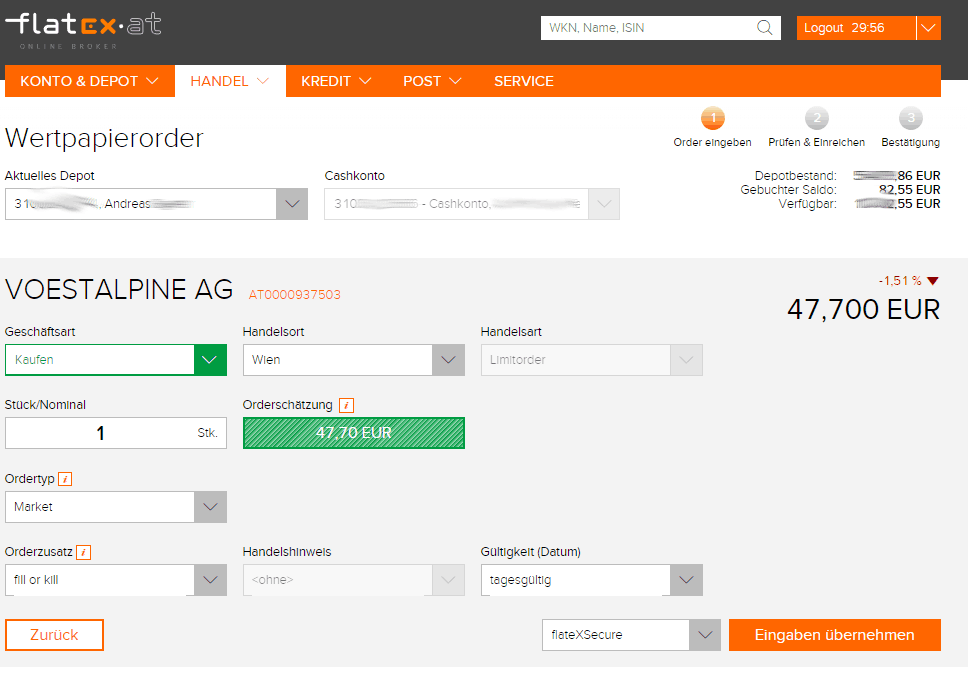This screenshot has height=684, width=968.
Task: Click the -1,51 % change value
Action: 900,281
